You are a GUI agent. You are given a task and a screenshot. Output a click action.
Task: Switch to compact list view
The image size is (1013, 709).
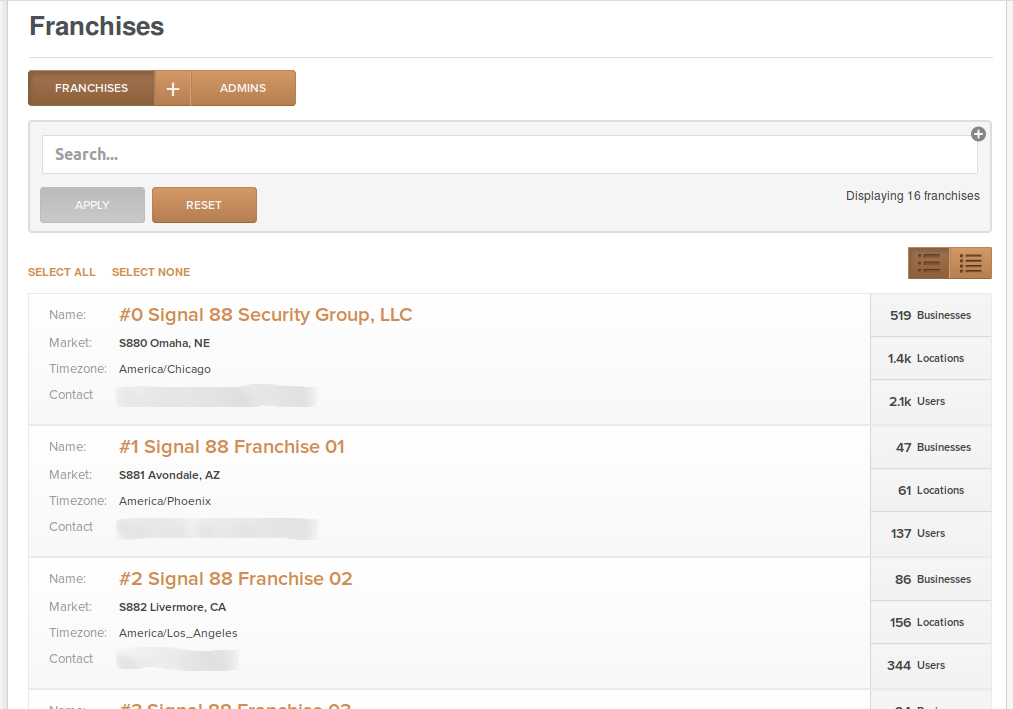point(970,263)
